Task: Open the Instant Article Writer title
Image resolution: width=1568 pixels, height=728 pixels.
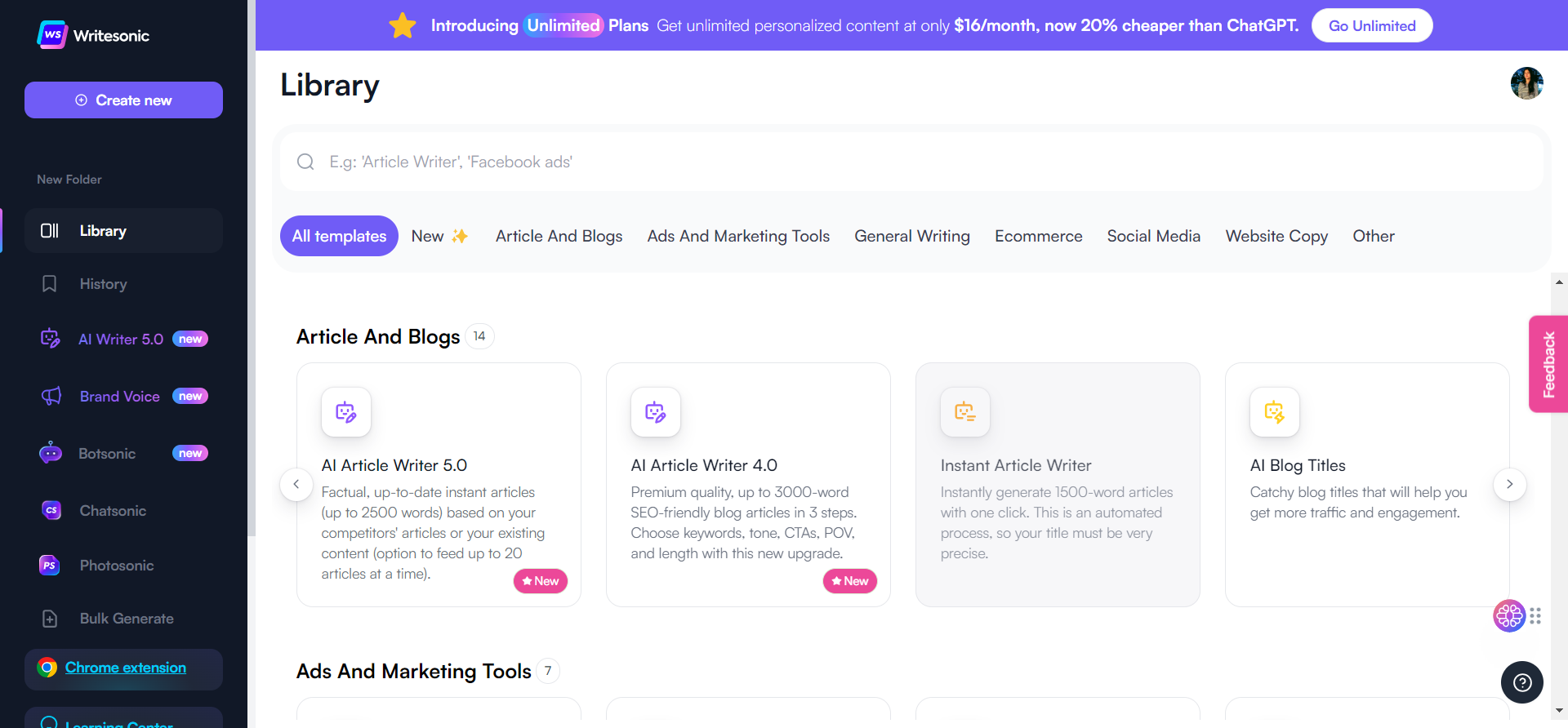Action: click(1016, 465)
